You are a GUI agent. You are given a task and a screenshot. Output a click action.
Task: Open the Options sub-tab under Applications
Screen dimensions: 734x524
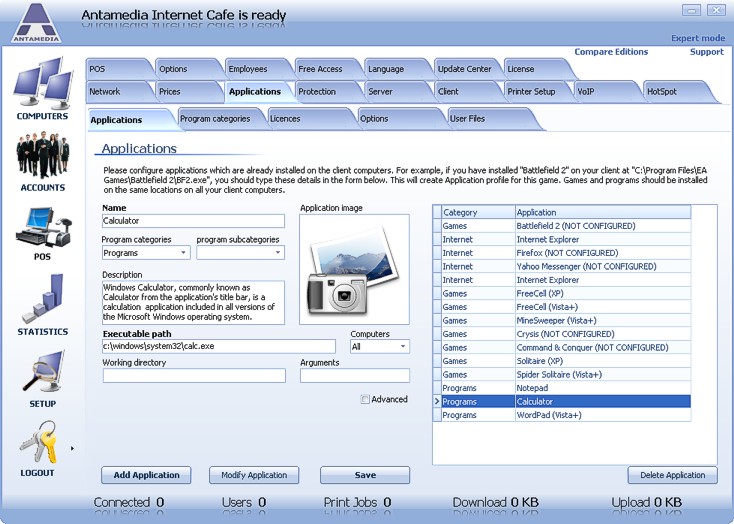398,119
